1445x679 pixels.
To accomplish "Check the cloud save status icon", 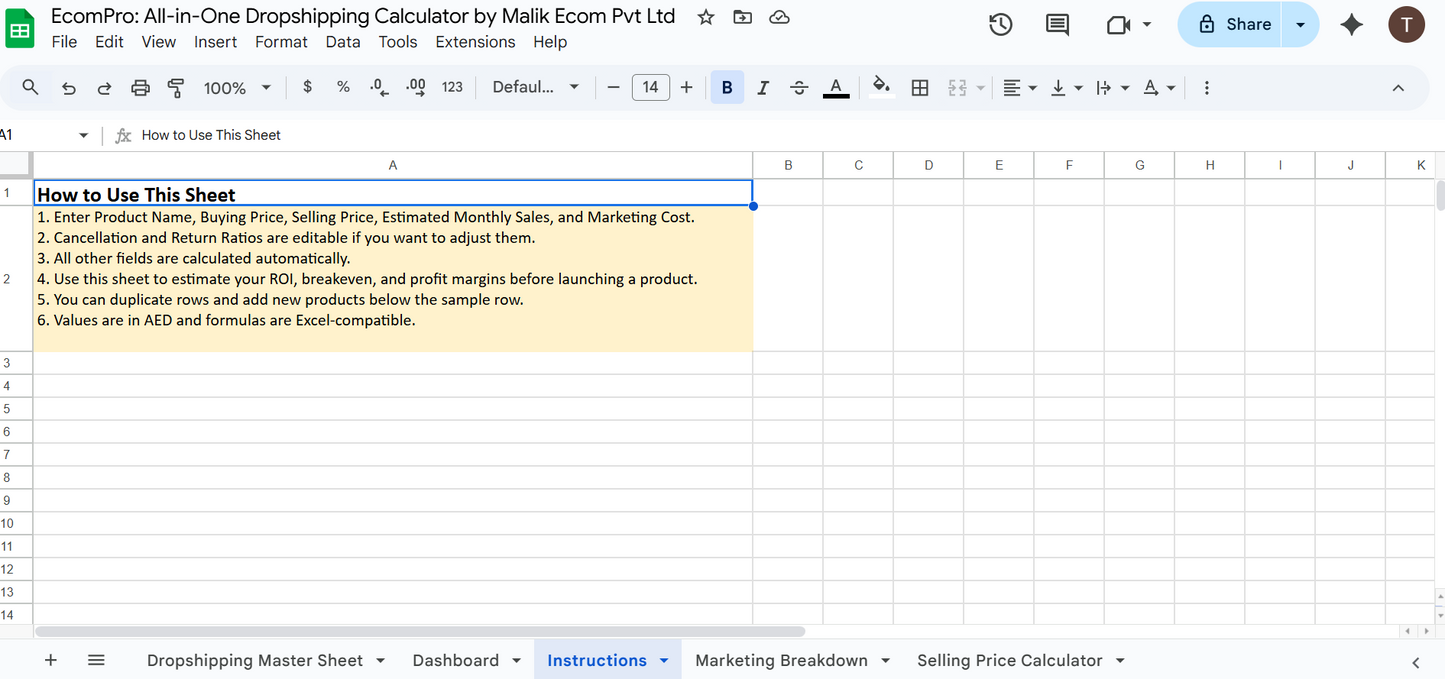I will click(x=780, y=17).
